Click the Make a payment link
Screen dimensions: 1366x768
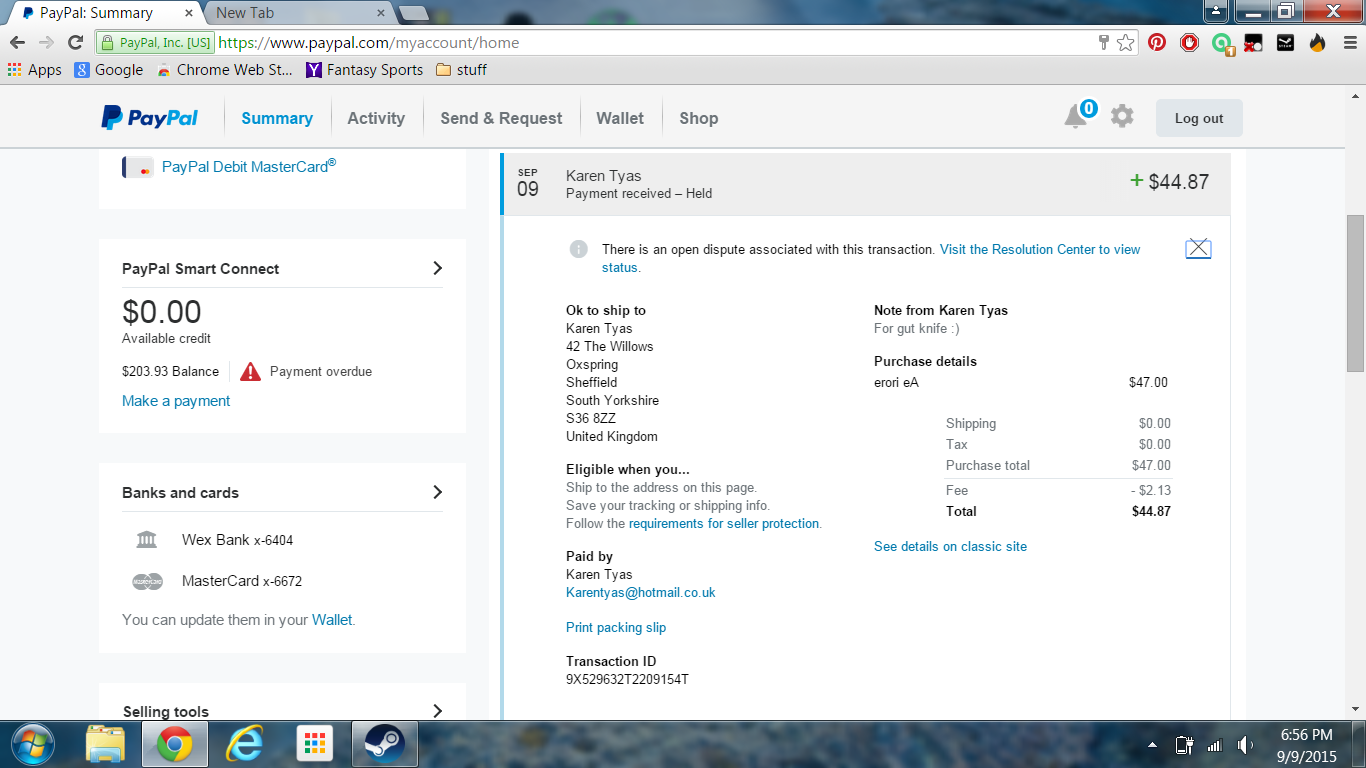(x=176, y=401)
